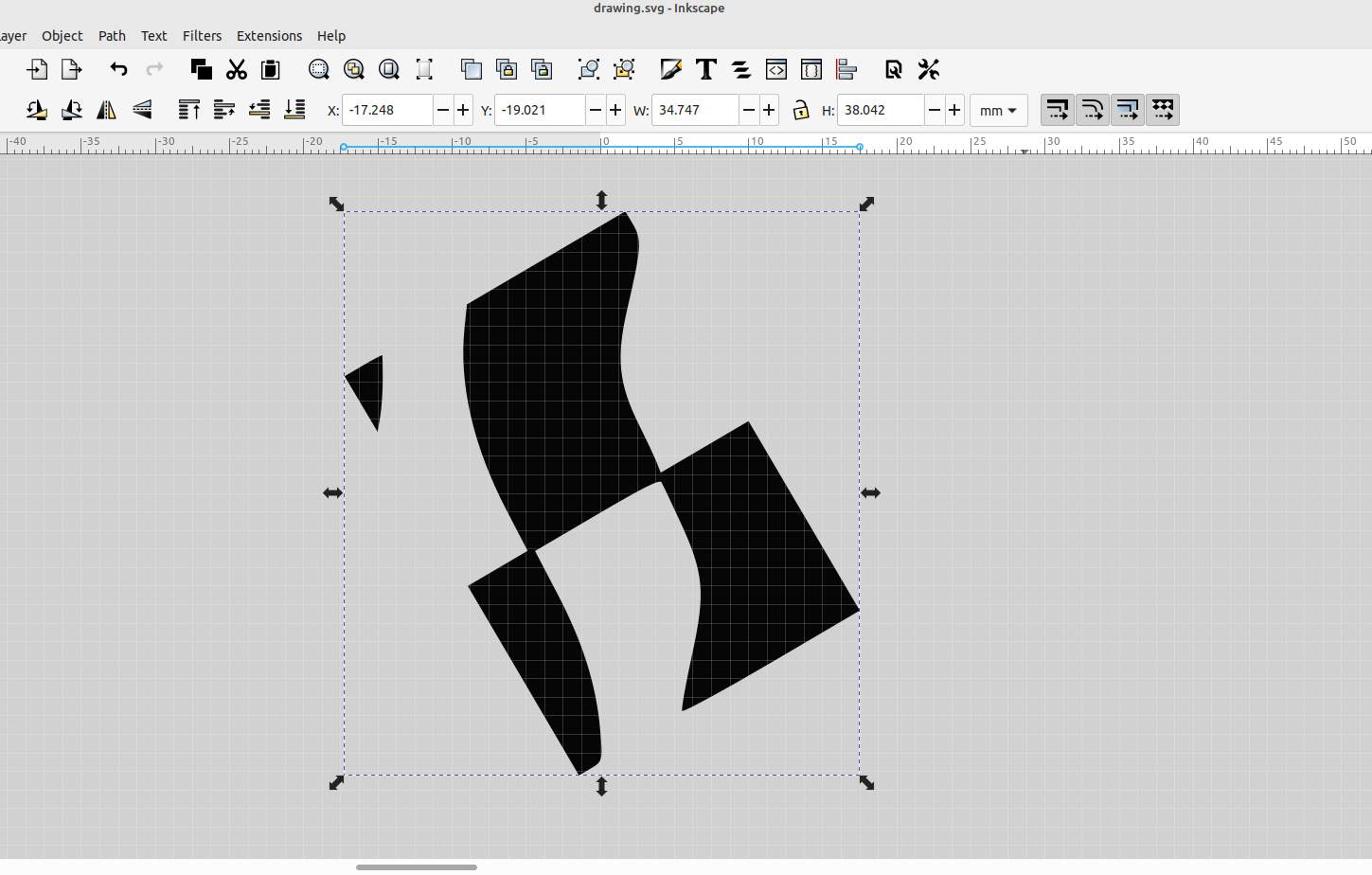Zoom to fit page icon
This screenshot has height=875, width=1372.
pyautogui.click(x=389, y=69)
